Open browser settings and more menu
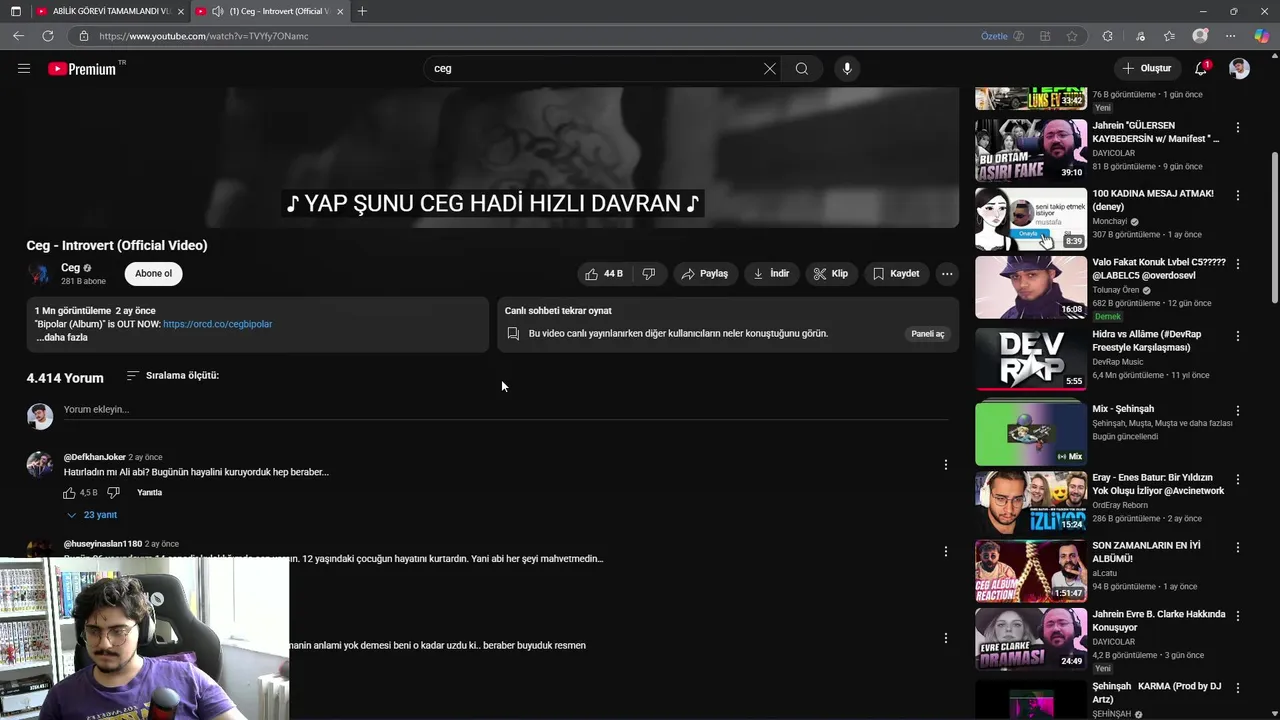 (x=1230, y=36)
